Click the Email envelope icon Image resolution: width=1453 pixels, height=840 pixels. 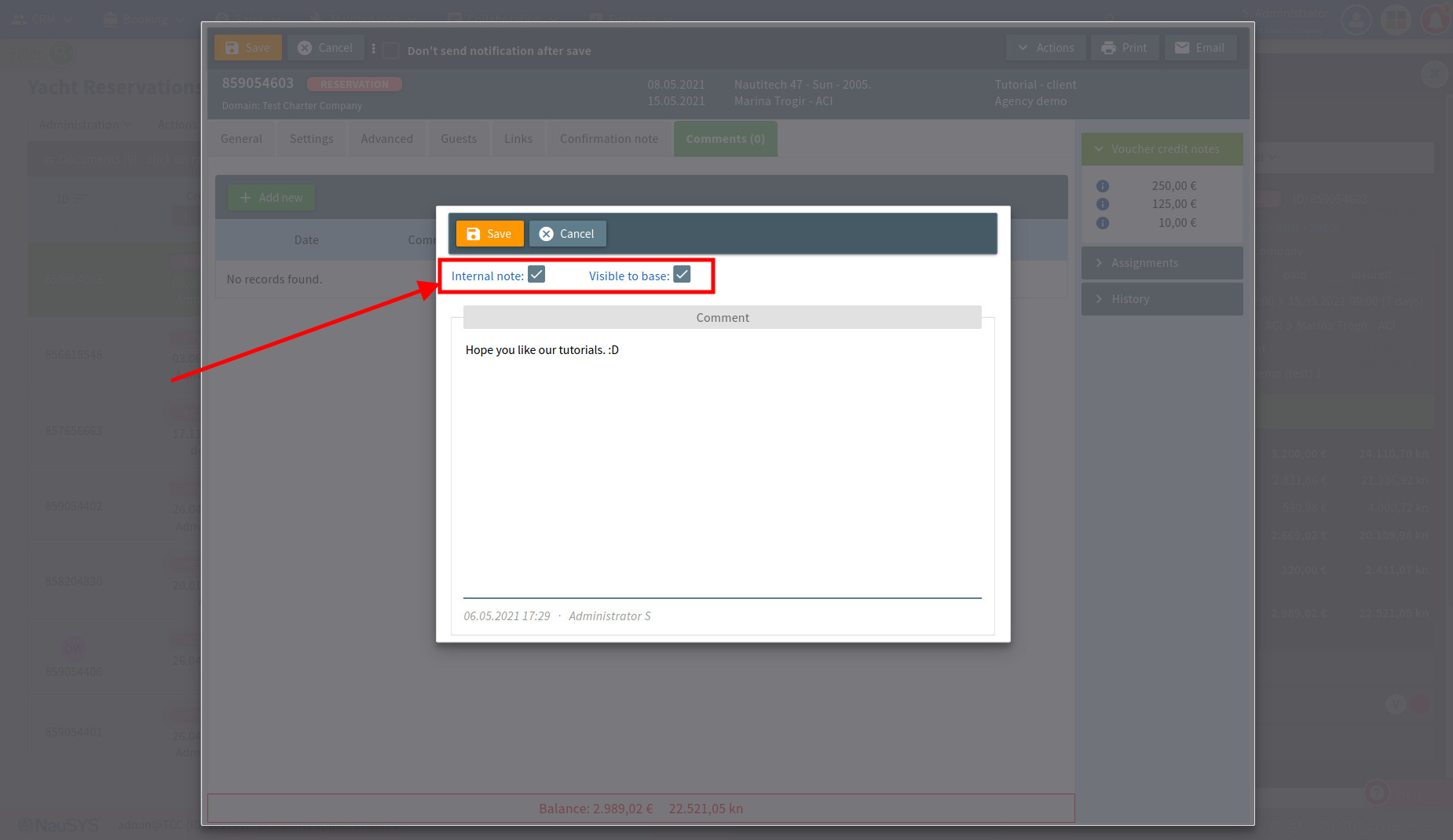[x=1182, y=48]
